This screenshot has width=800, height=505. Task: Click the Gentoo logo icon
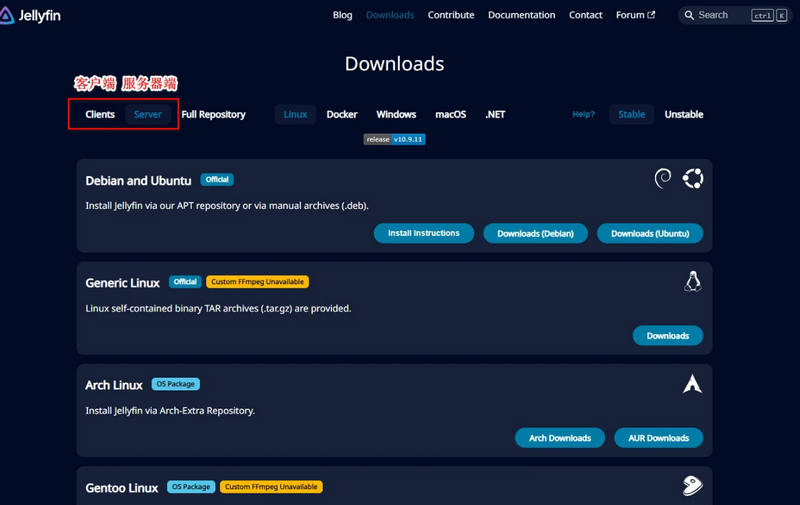coord(692,486)
